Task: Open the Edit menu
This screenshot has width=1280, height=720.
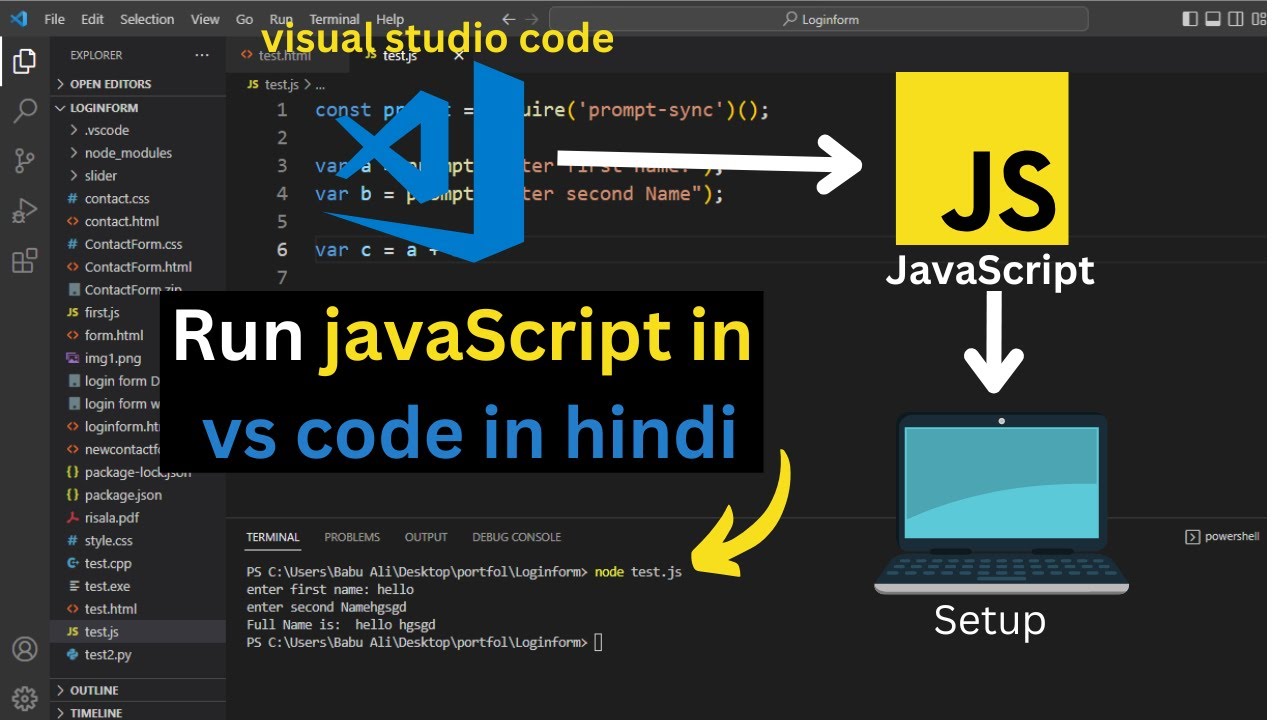Action: click(x=92, y=19)
